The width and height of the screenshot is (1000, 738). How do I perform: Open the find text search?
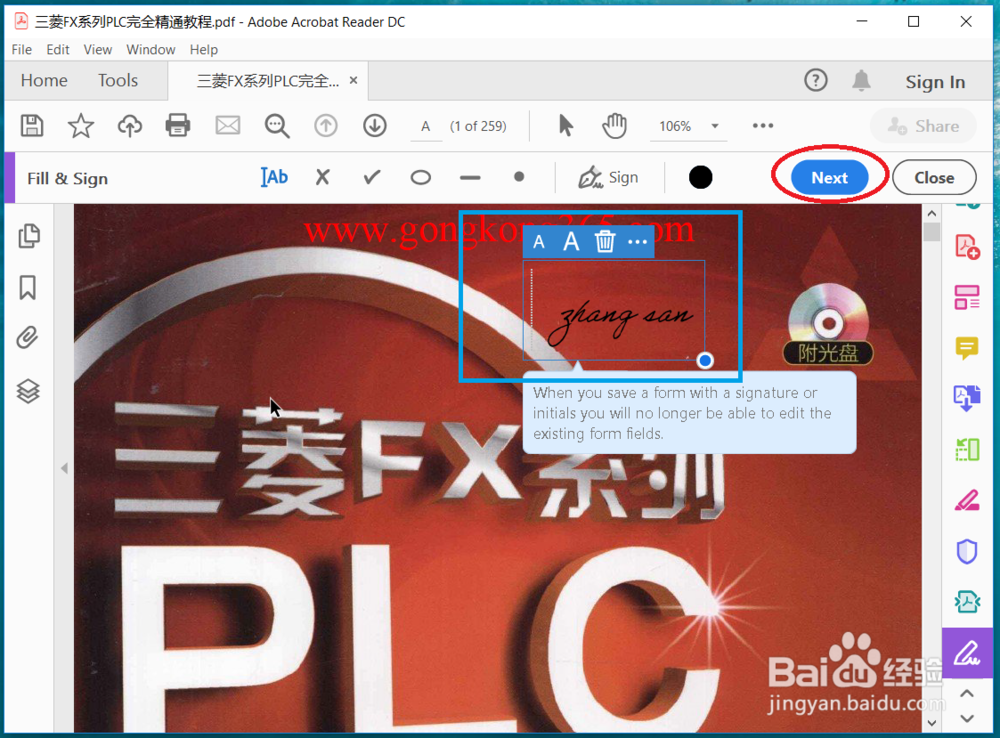277,126
